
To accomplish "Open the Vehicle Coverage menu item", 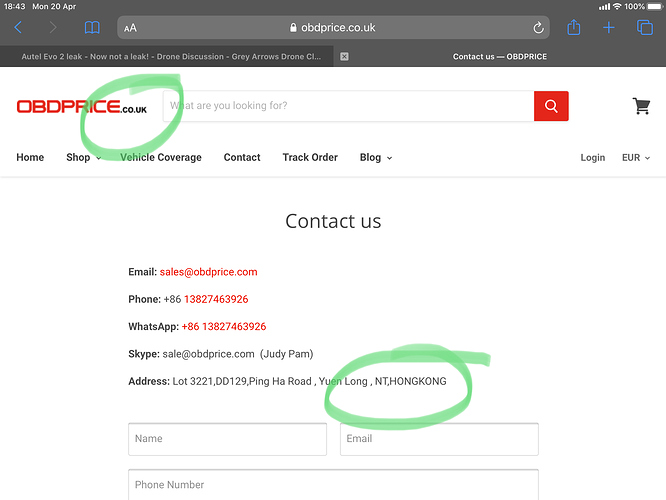I will pyautogui.click(x=161, y=158).
